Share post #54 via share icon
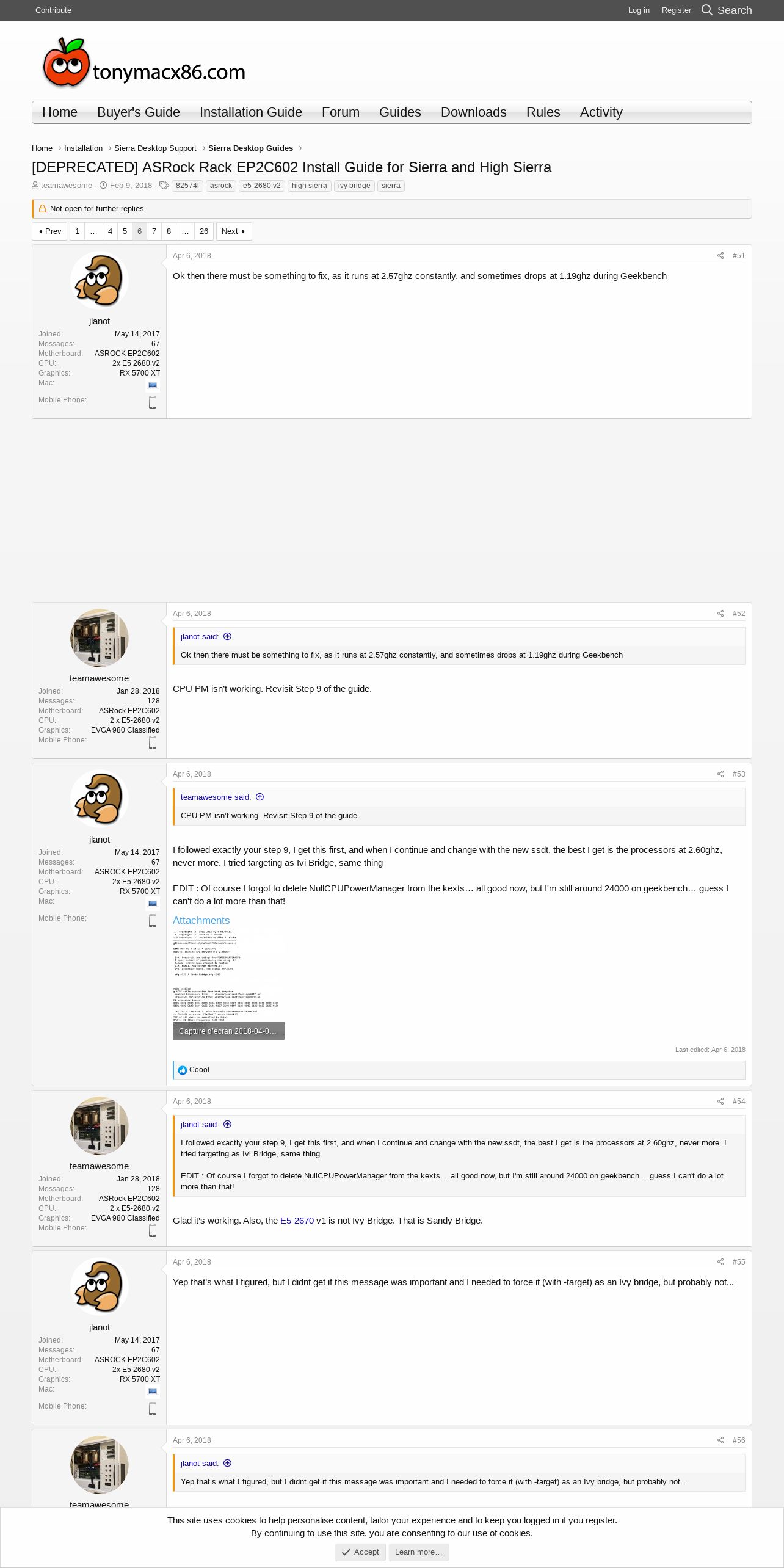 (720, 1102)
